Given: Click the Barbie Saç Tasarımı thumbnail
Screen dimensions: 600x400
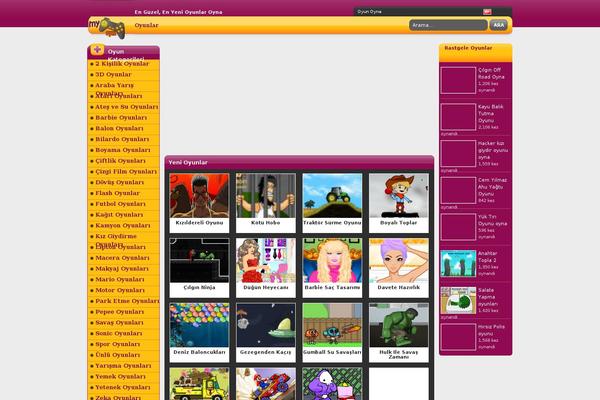Looking at the screenshot, I should tap(332, 260).
